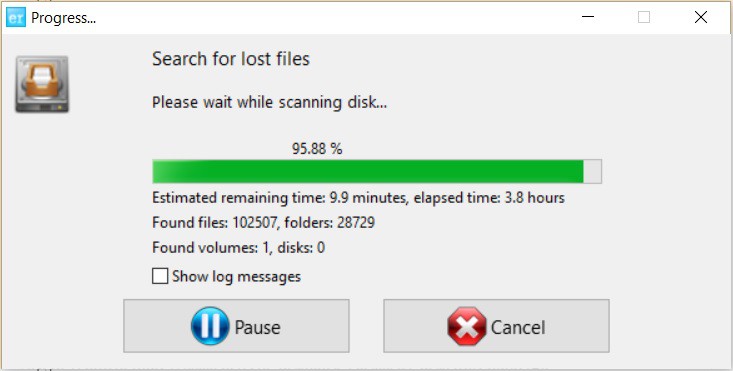
Task: Pause the disk scan
Action: point(236,326)
